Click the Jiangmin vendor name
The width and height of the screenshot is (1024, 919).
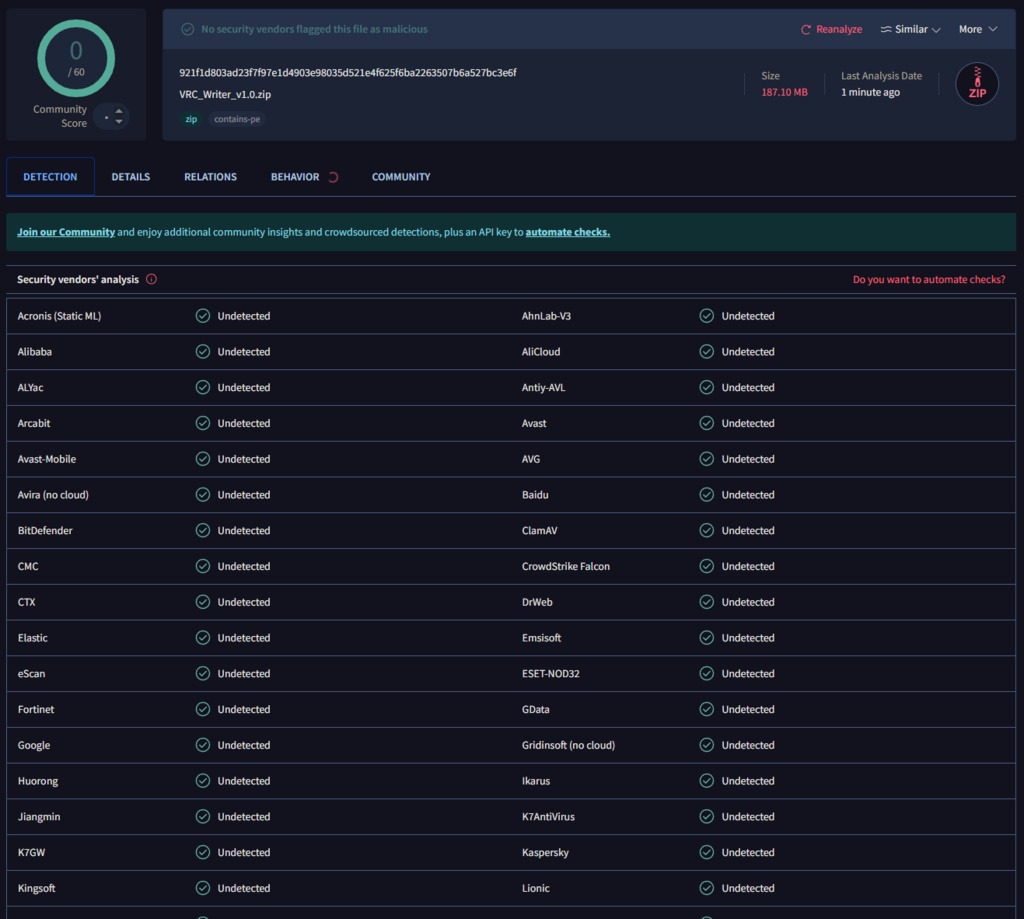[39, 817]
